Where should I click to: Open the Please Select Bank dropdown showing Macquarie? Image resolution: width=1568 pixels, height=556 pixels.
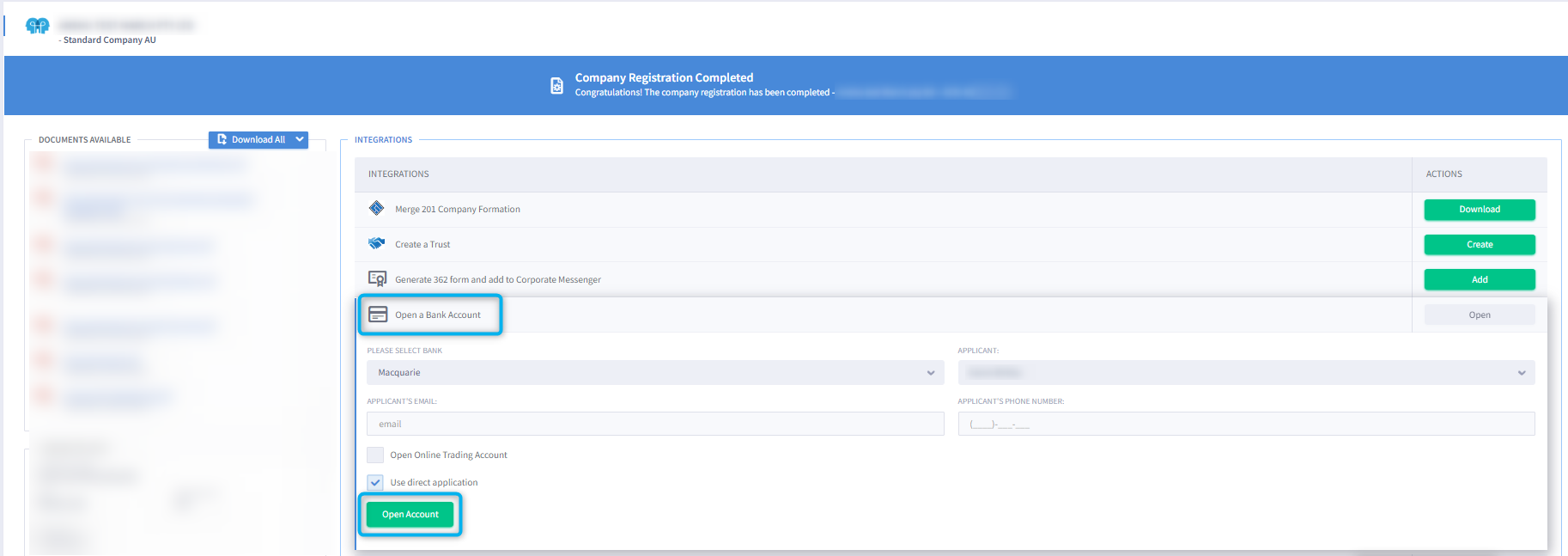point(654,373)
